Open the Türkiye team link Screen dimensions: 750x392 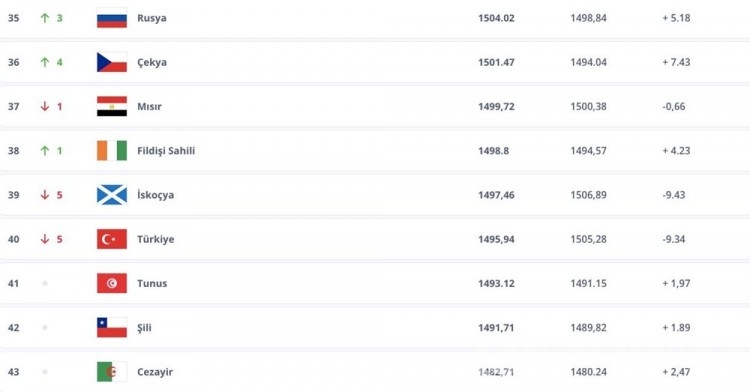pyautogui.click(x=155, y=239)
